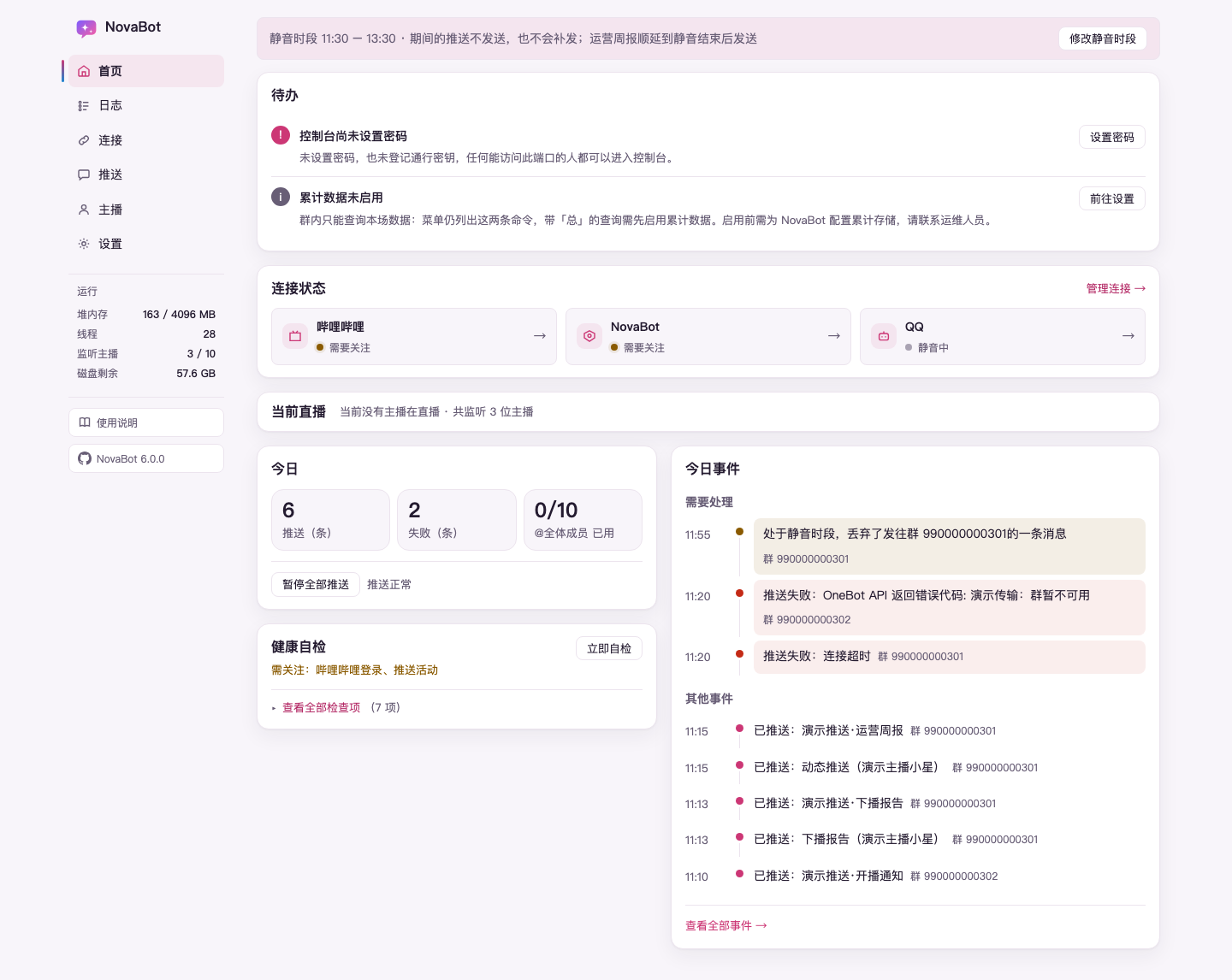The width and height of the screenshot is (1232, 980).
Task: Click 已推送：演示推送·开播通知 event
Action: tap(876, 876)
